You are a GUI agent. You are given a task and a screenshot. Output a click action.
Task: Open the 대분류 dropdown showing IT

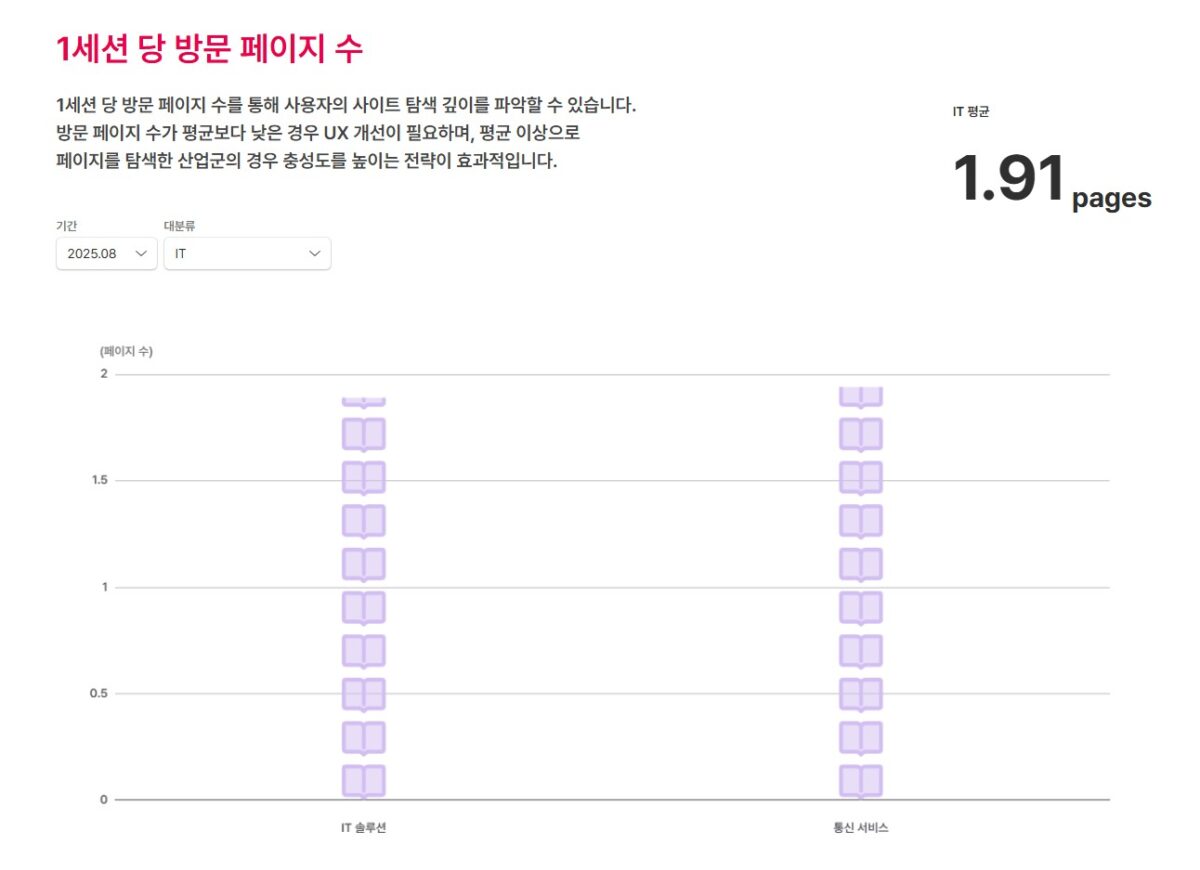pyautogui.click(x=246, y=254)
